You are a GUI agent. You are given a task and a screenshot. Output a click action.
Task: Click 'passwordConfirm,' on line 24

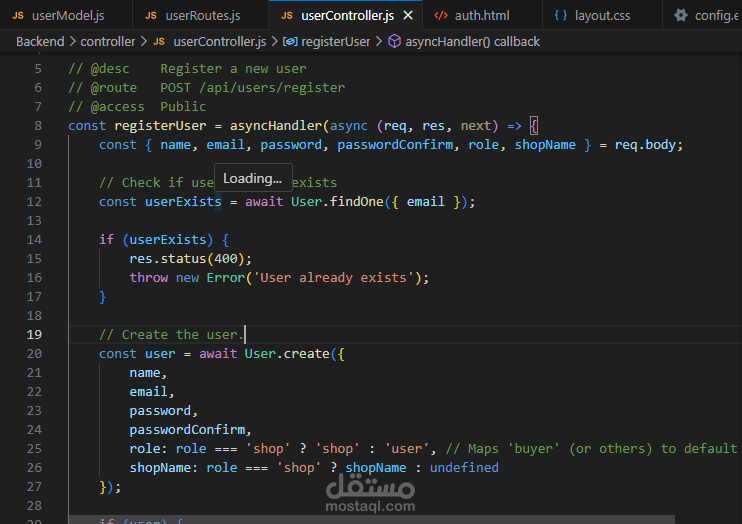(190, 430)
